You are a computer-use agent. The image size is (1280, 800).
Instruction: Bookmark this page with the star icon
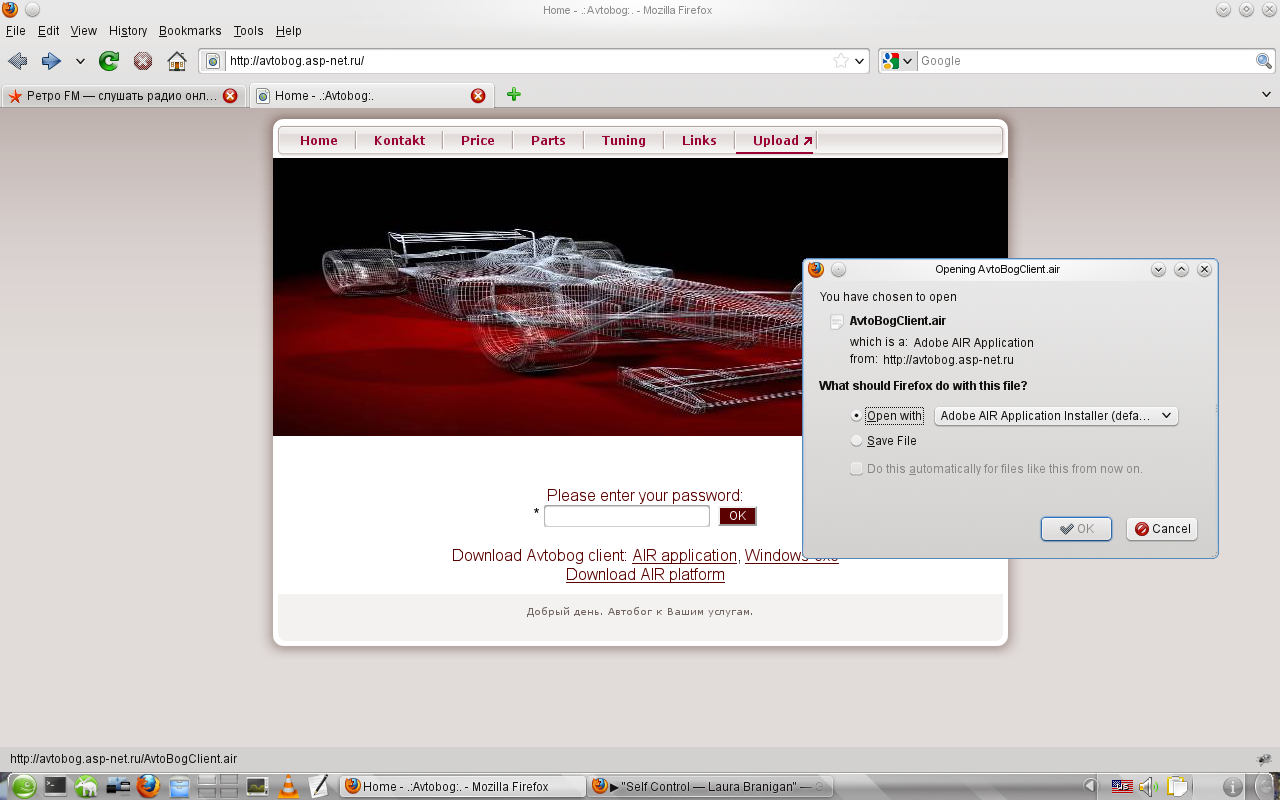(x=841, y=61)
